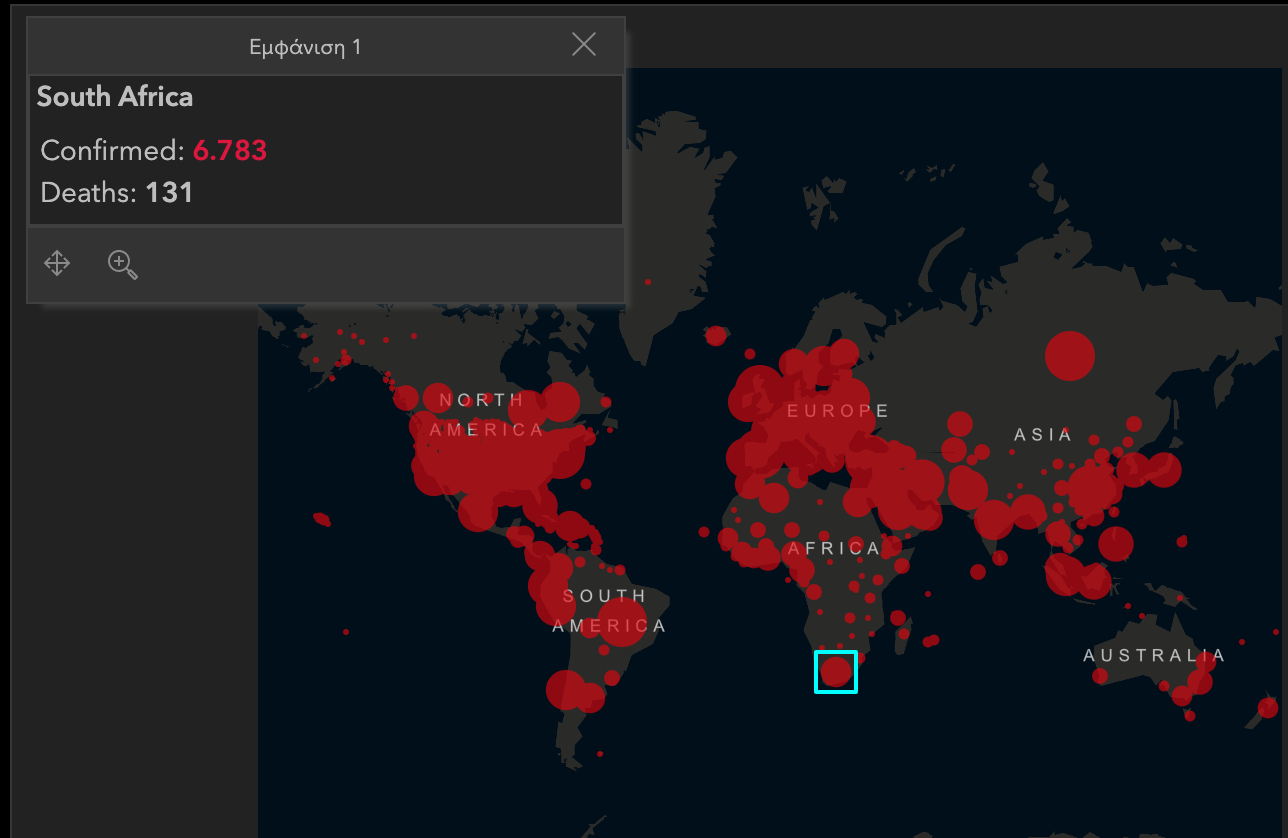Select the large red bubble over Russia
The height and width of the screenshot is (838, 1288).
pyautogui.click(x=1070, y=356)
